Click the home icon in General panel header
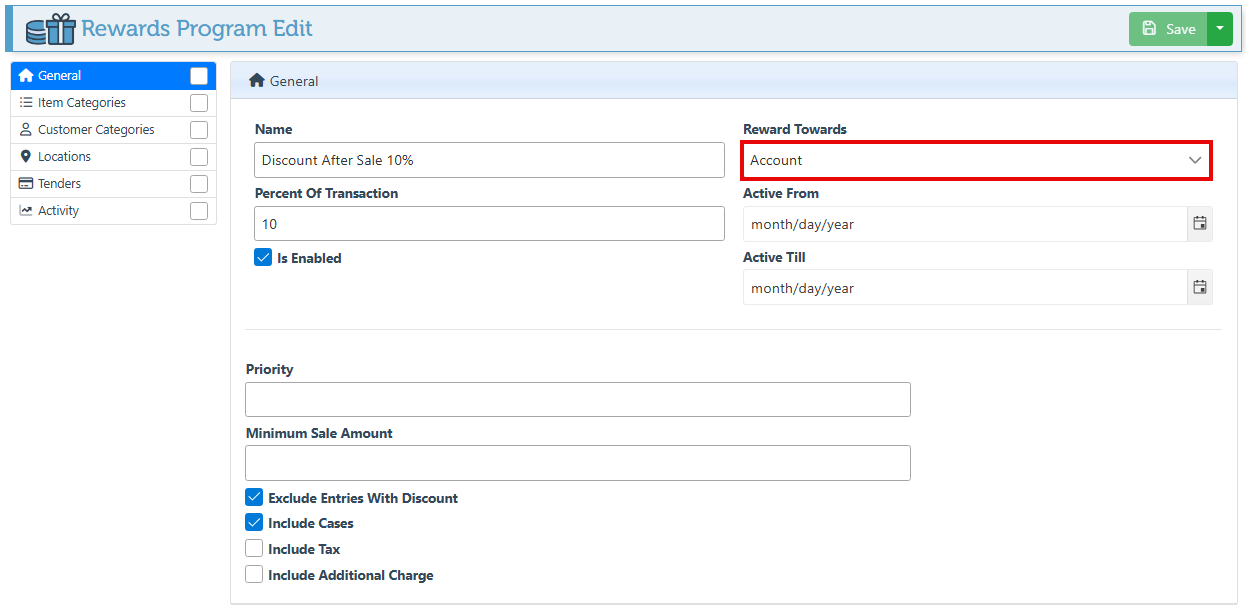Viewport: 1246px width, 608px height. 257,81
